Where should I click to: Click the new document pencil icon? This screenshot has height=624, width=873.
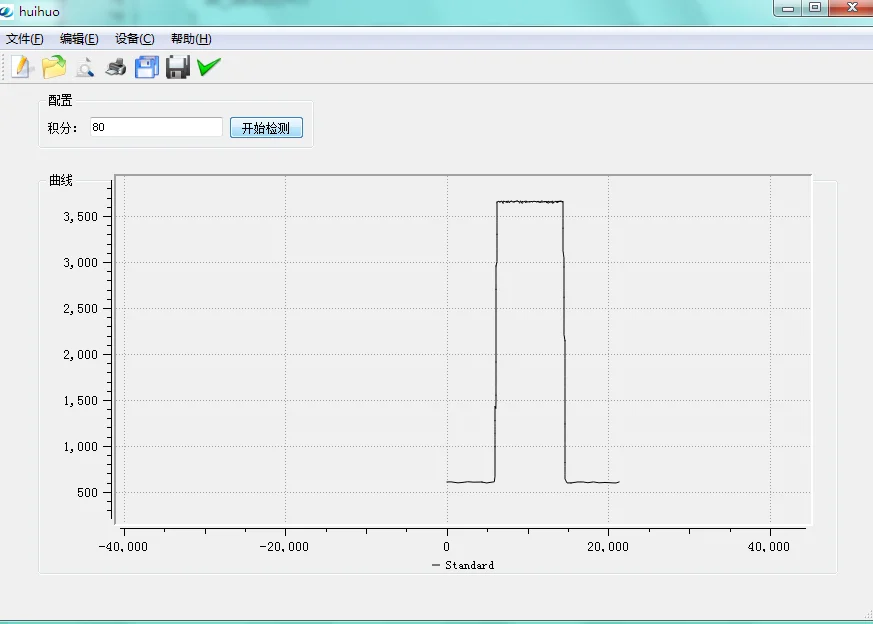[22, 67]
